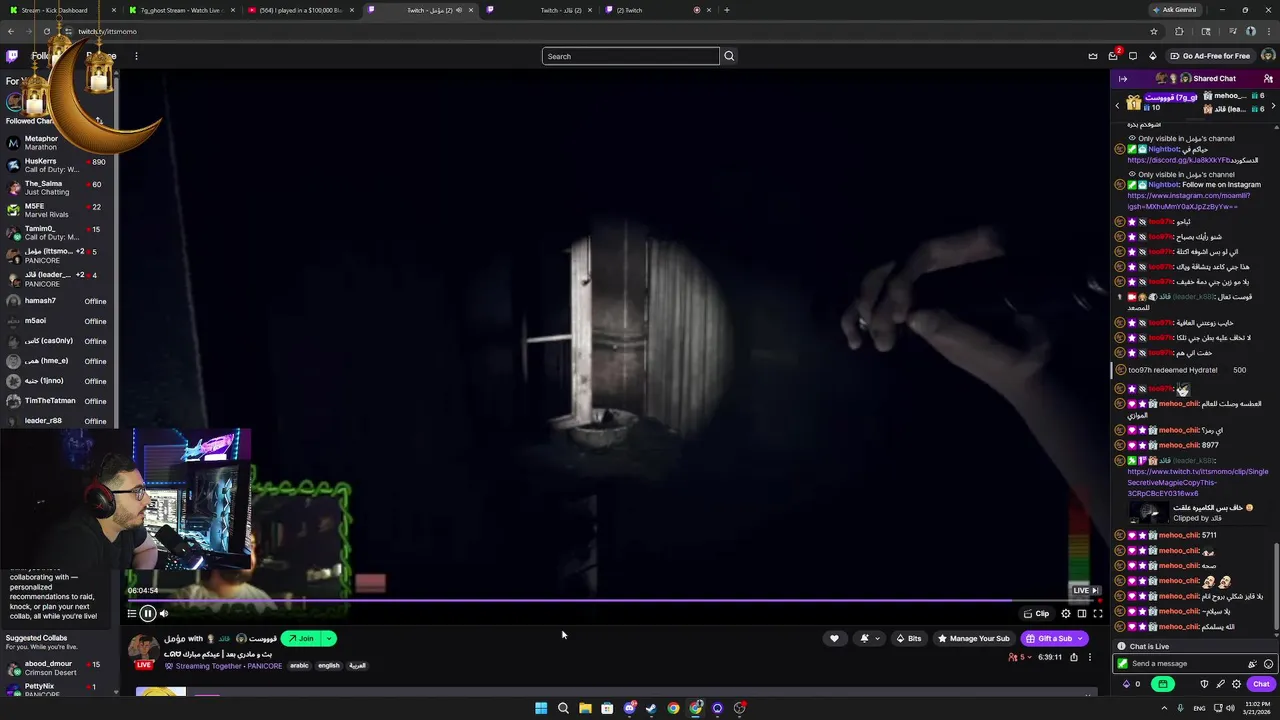Open the M5FE Marvel Rivals channel
The image size is (1280, 720).
58,210
